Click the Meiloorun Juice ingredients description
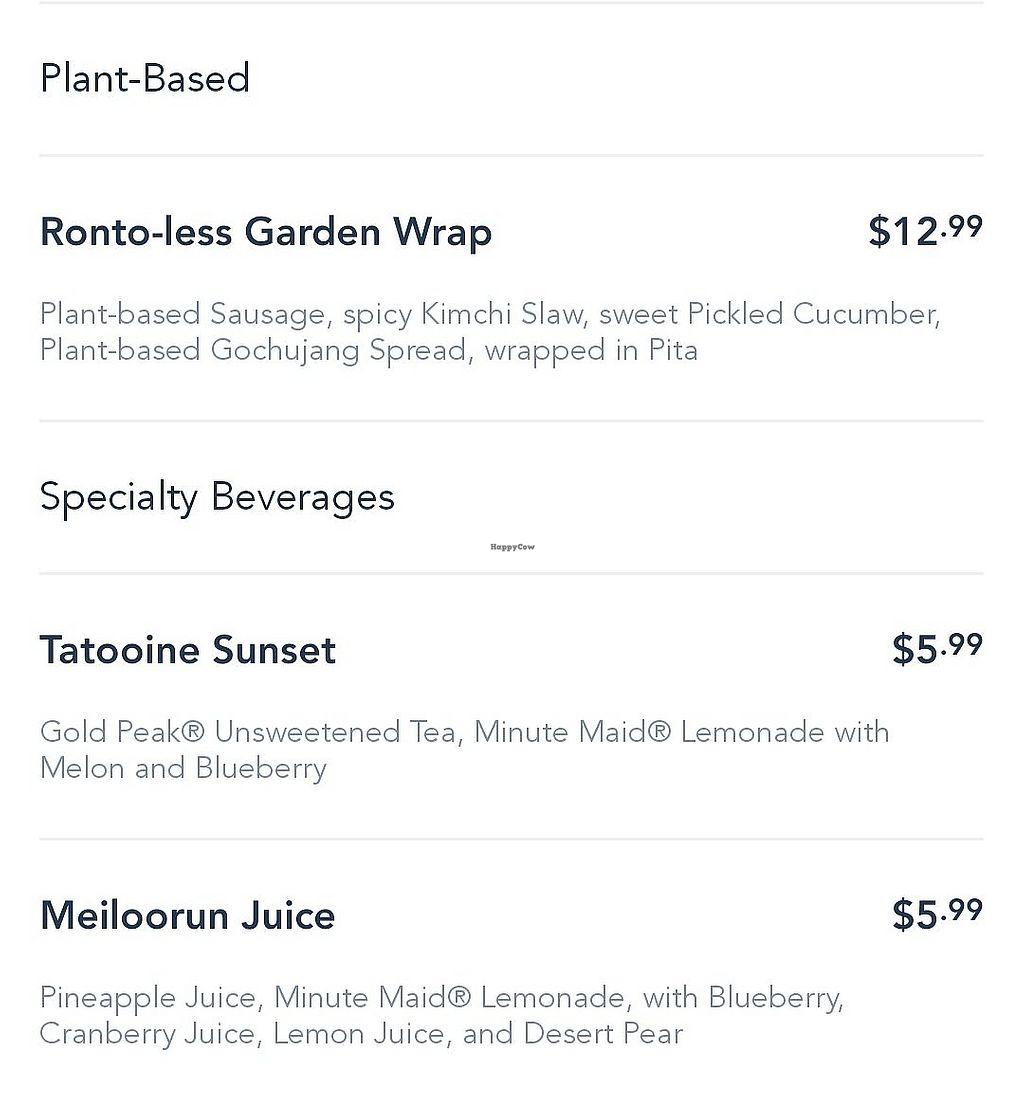Viewport: 1024px width, 1093px height. pyautogui.click(x=442, y=1016)
